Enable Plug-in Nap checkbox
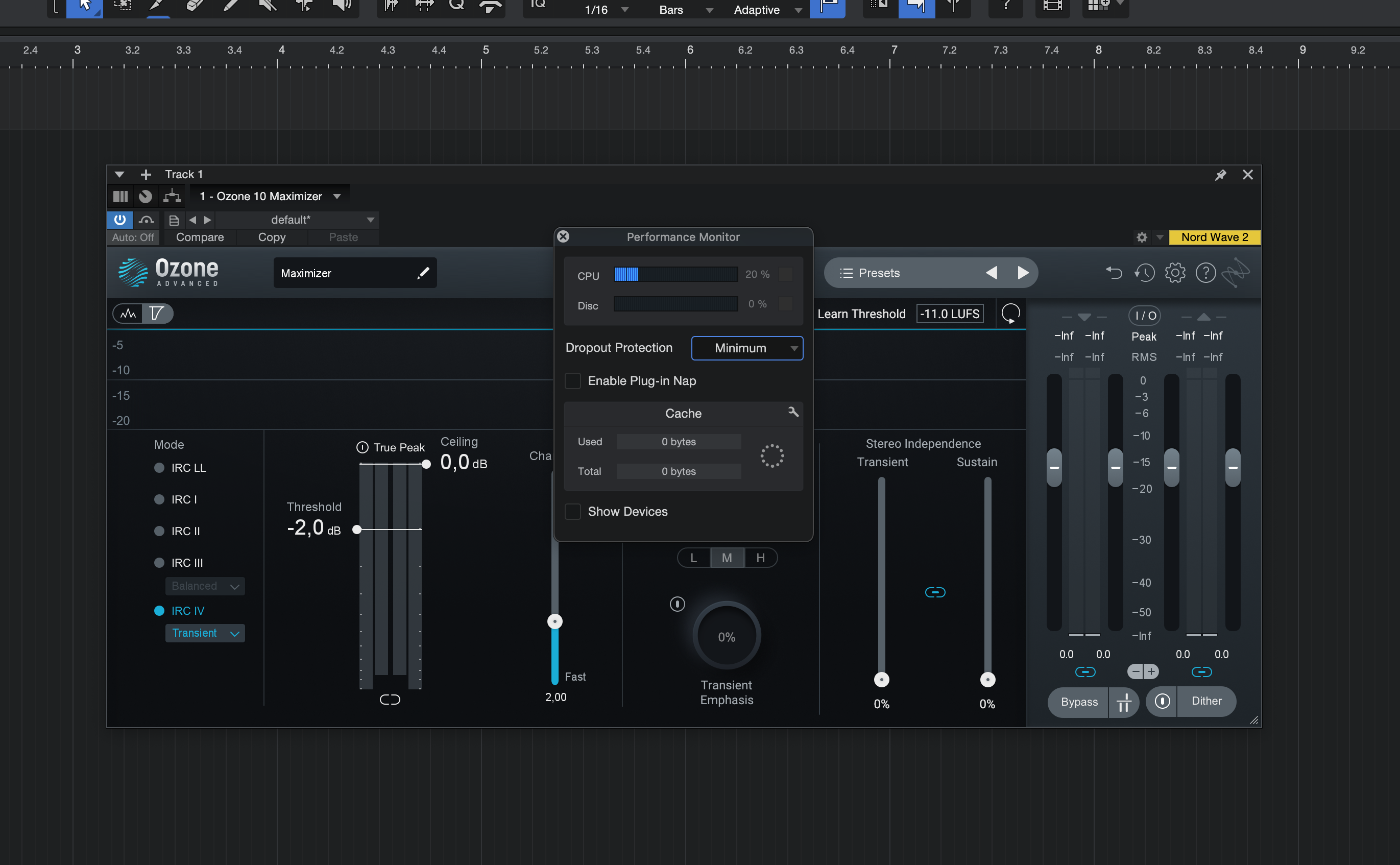This screenshot has width=1400, height=865. pyautogui.click(x=572, y=381)
